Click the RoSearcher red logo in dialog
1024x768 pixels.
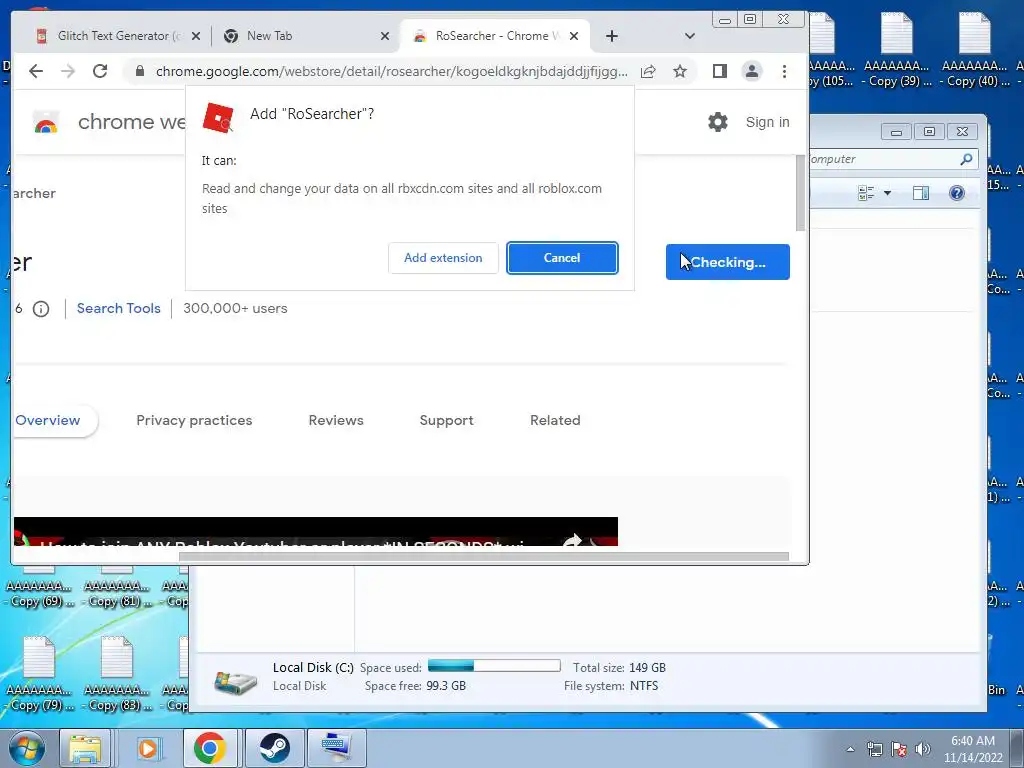point(218,118)
